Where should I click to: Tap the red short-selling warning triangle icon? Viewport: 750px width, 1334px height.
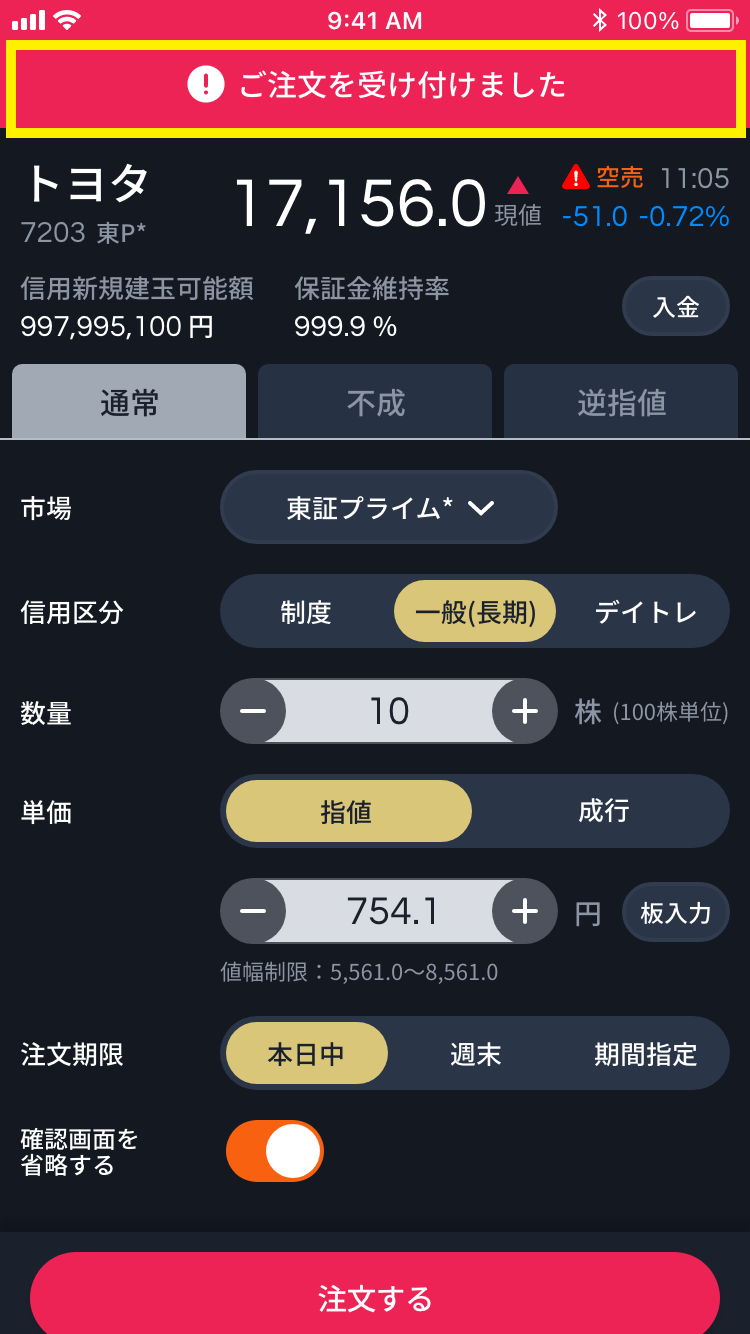point(576,178)
